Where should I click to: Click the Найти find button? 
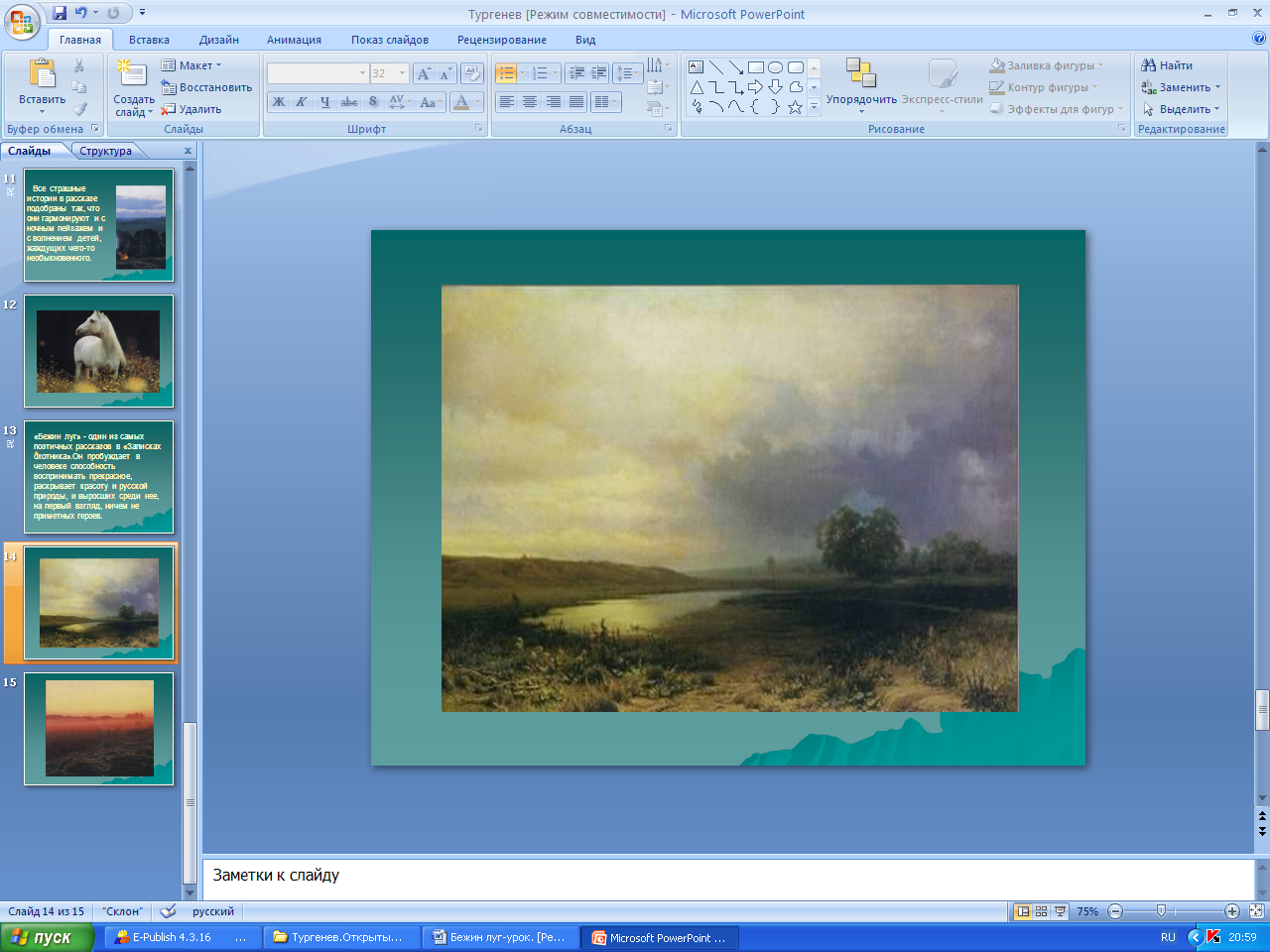coord(1167,65)
